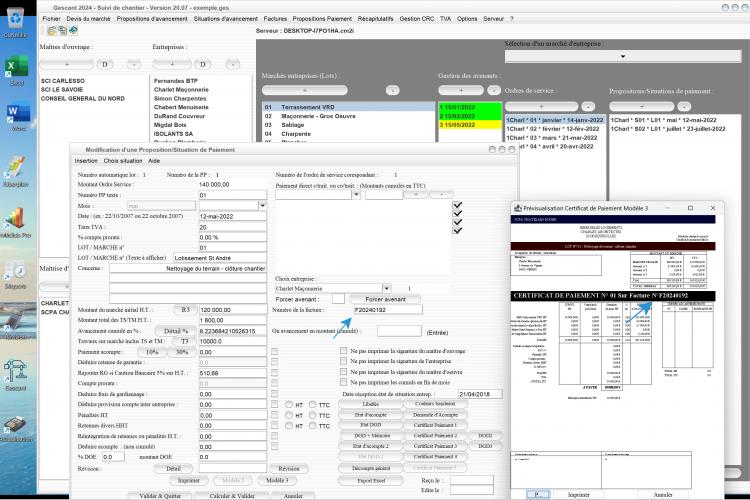The height and width of the screenshot is (500, 750).
Task: Select the yellow avenant 3 15/05/2022
Action: click(470, 125)
